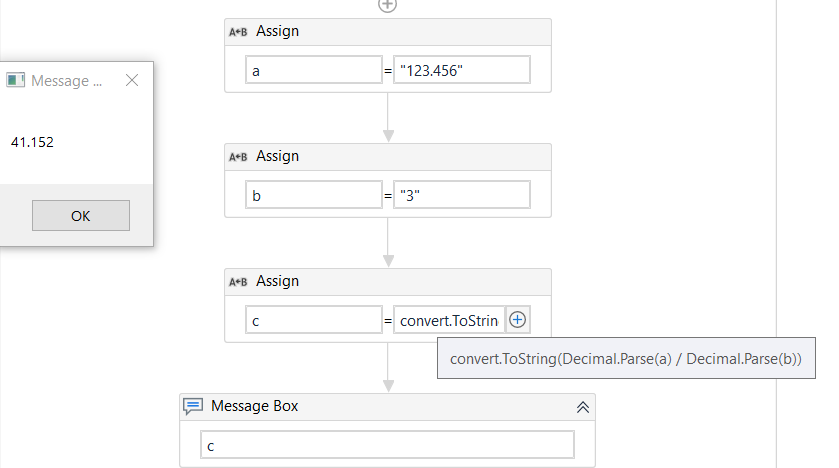This screenshot has height=468, width=839.
Task: Click the Message Box activity icon
Action: pos(194,406)
